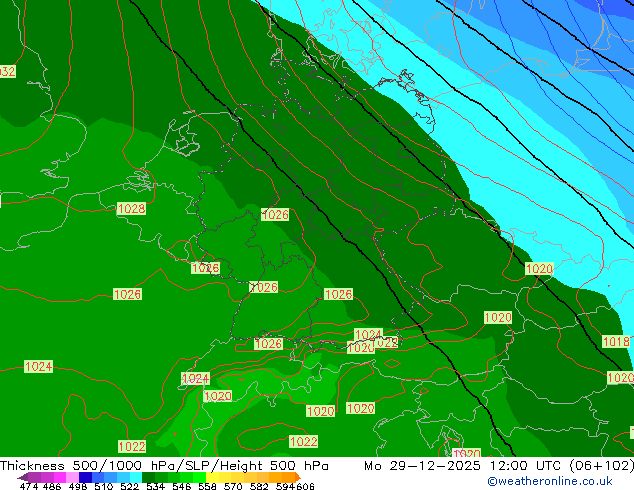
Task: Click the legend value 474
Action: (x=29, y=486)
